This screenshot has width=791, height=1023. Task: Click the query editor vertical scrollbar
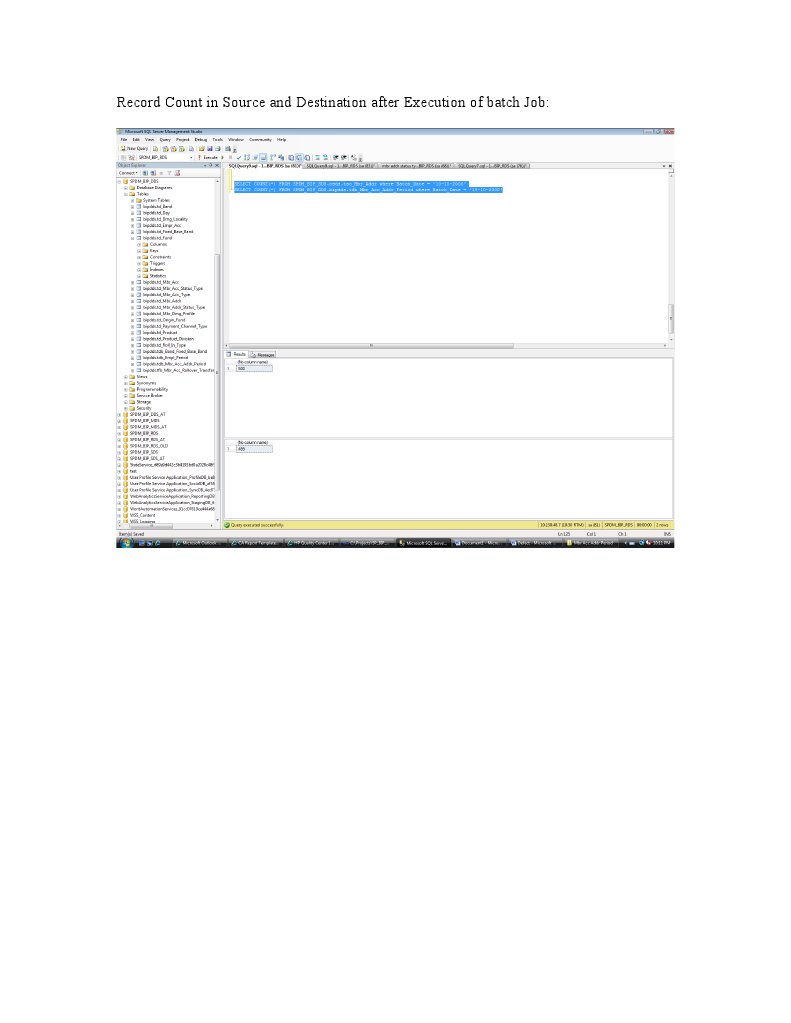(x=671, y=318)
